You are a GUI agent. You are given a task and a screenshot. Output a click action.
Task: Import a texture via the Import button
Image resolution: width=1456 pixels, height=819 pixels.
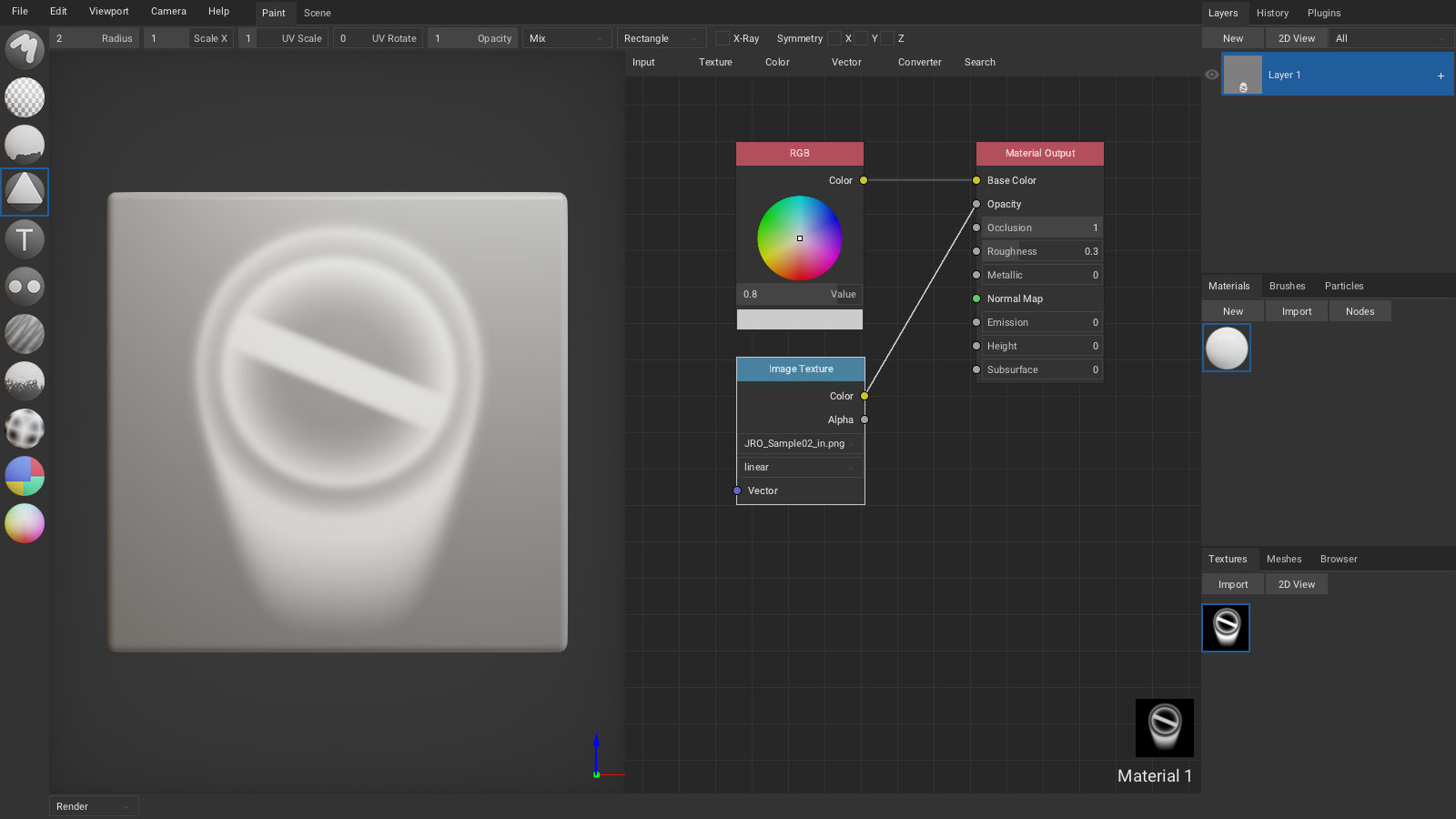[1231, 583]
